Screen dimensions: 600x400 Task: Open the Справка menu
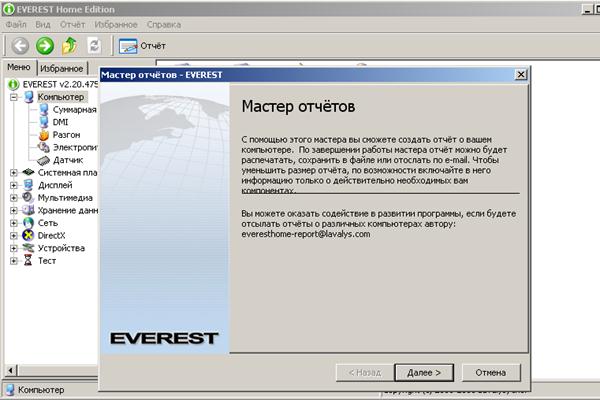[x=164, y=24]
